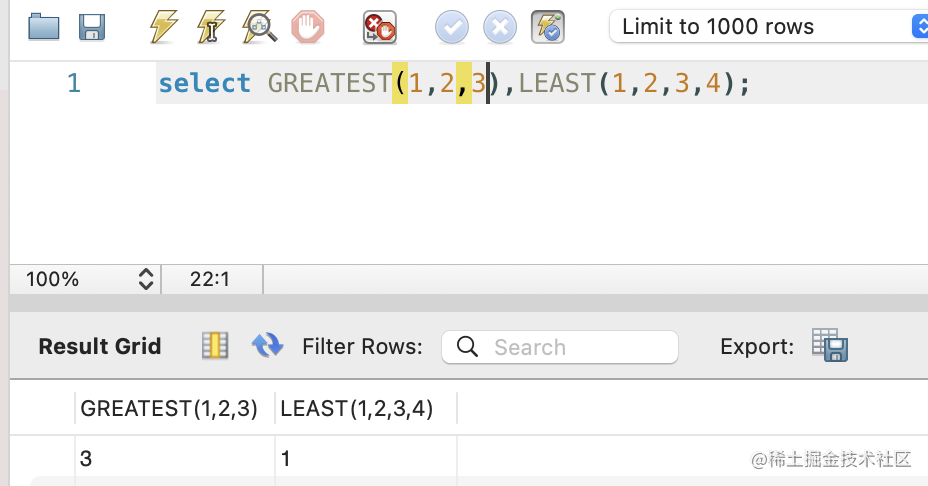Viewport: 928px width, 486px height.
Task: Open a SQL script file
Action: [x=44, y=27]
